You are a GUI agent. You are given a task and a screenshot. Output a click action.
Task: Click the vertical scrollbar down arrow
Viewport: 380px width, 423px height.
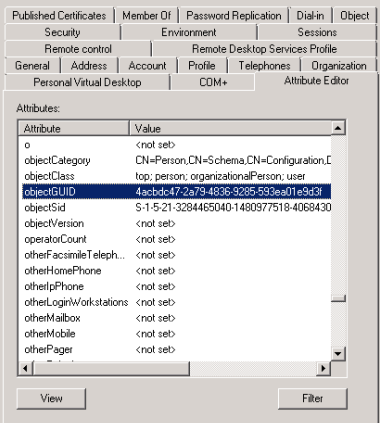click(338, 354)
